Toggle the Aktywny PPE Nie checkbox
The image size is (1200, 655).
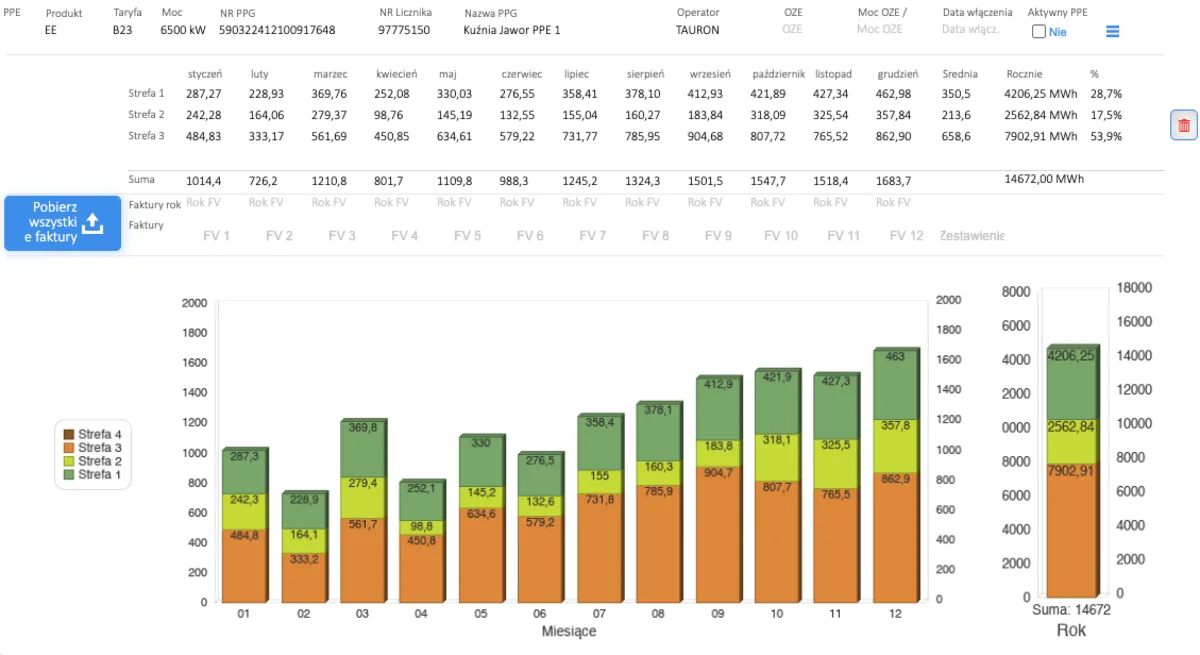tap(1039, 32)
